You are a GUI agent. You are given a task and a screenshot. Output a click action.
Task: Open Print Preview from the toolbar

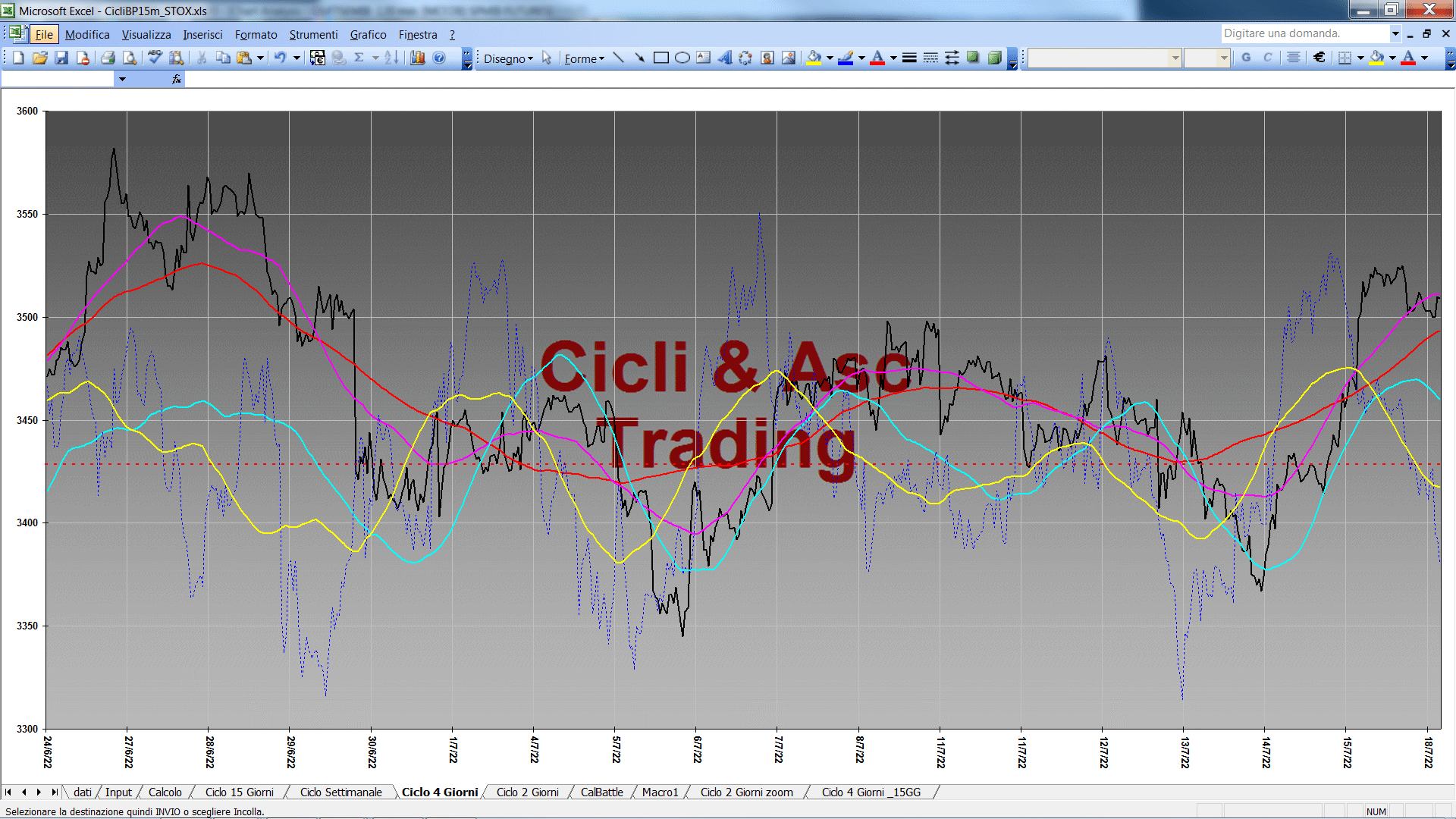130,58
